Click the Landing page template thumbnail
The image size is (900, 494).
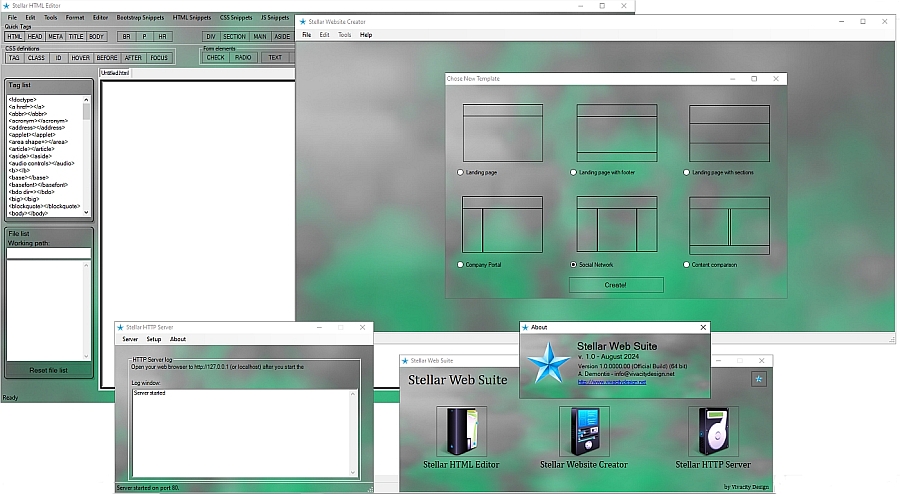point(503,133)
